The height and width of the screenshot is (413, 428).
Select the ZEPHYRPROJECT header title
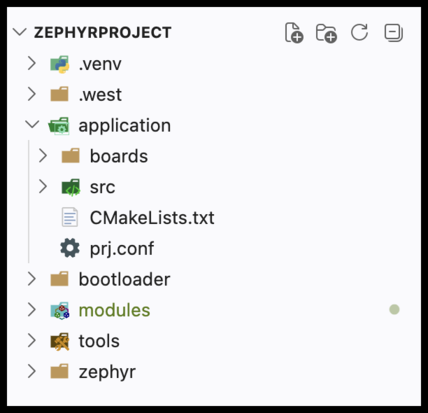coord(103,33)
